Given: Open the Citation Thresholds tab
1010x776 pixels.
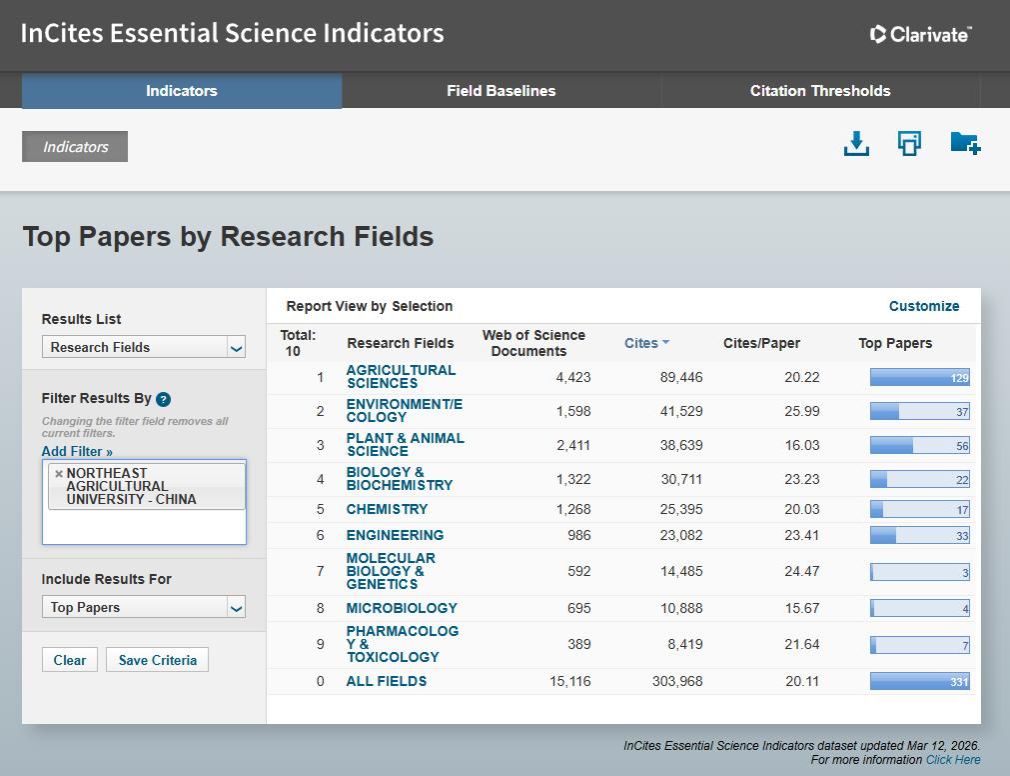Looking at the screenshot, I should coord(820,91).
